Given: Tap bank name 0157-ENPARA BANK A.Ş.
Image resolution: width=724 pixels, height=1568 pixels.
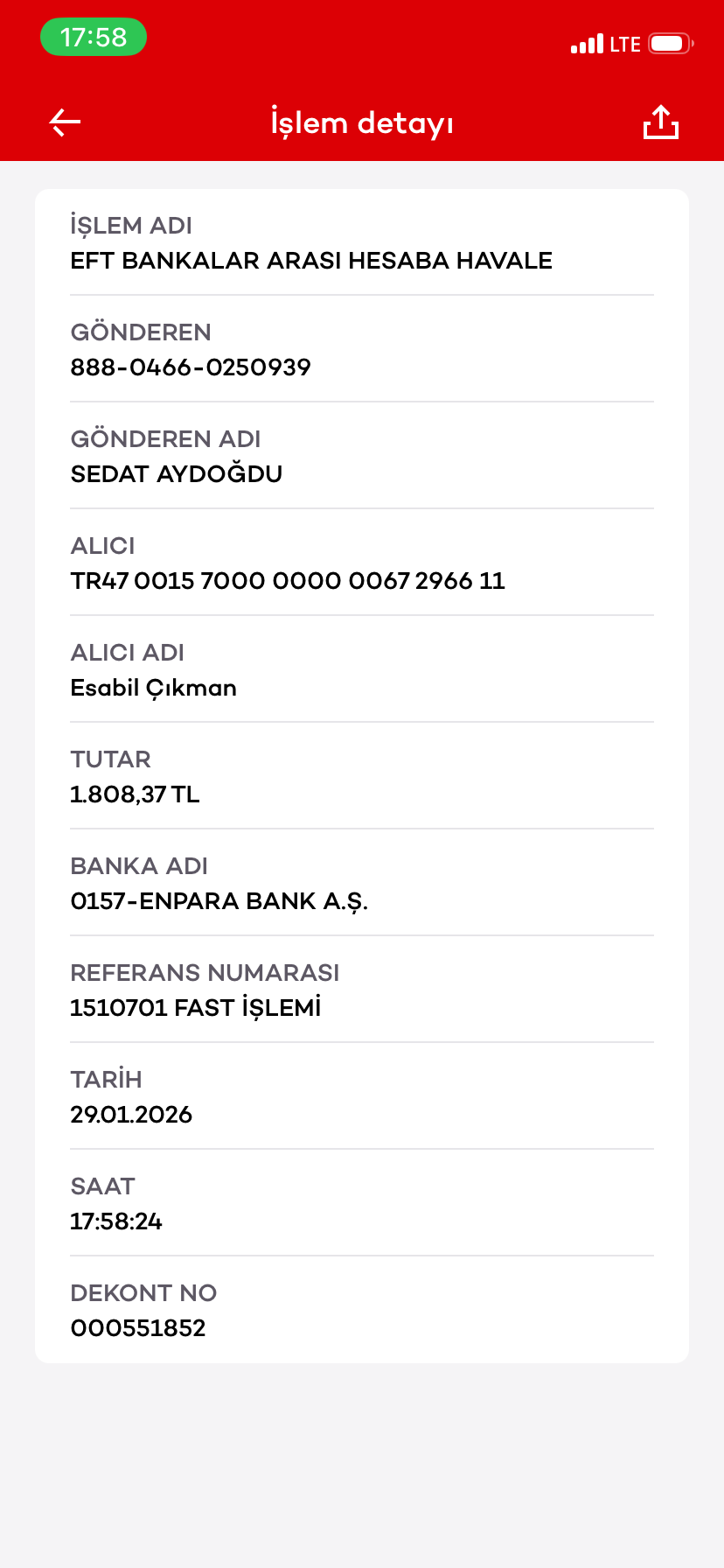Looking at the screenshot, I should (x=219, y=902).
